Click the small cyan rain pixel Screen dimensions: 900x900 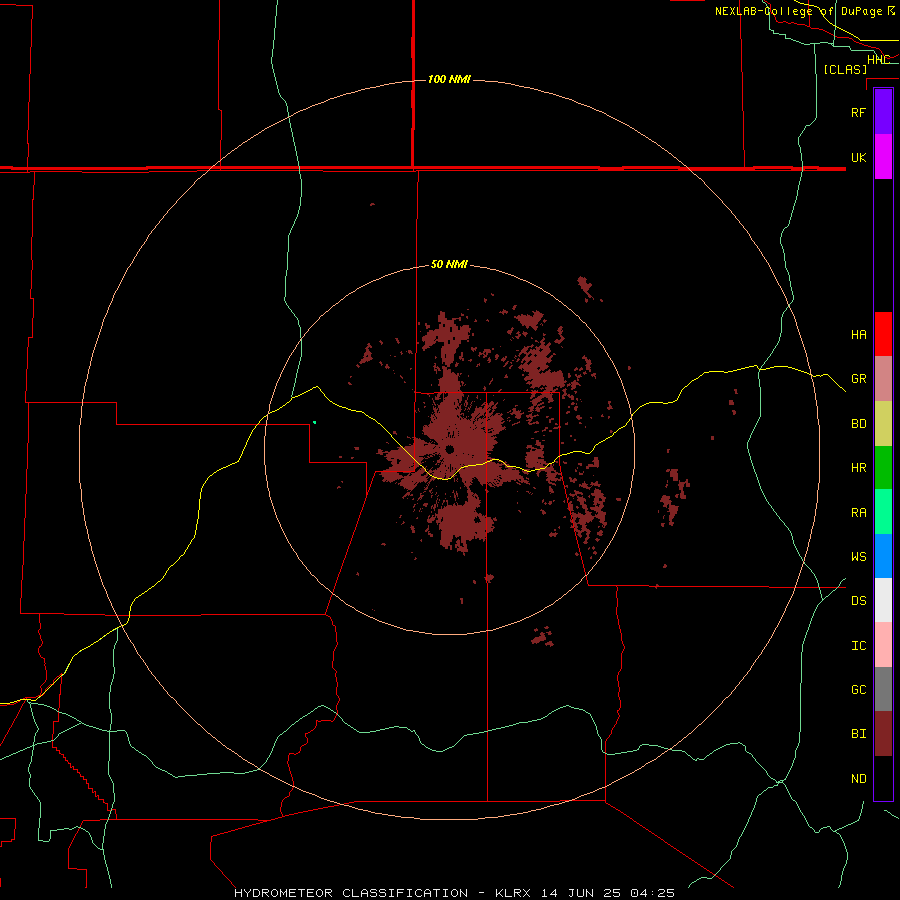[315, 422]
